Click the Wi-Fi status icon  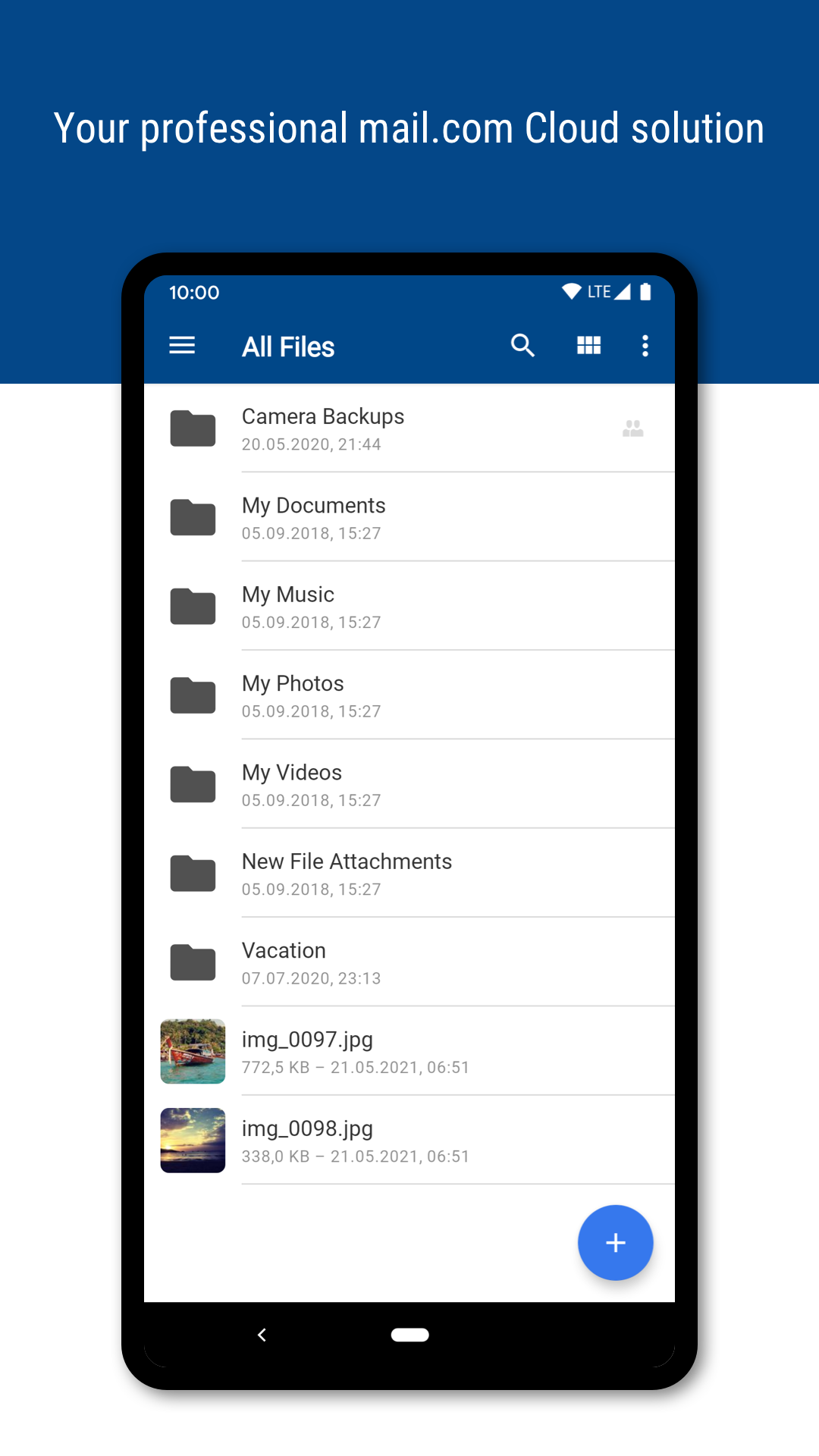(571, 292)
